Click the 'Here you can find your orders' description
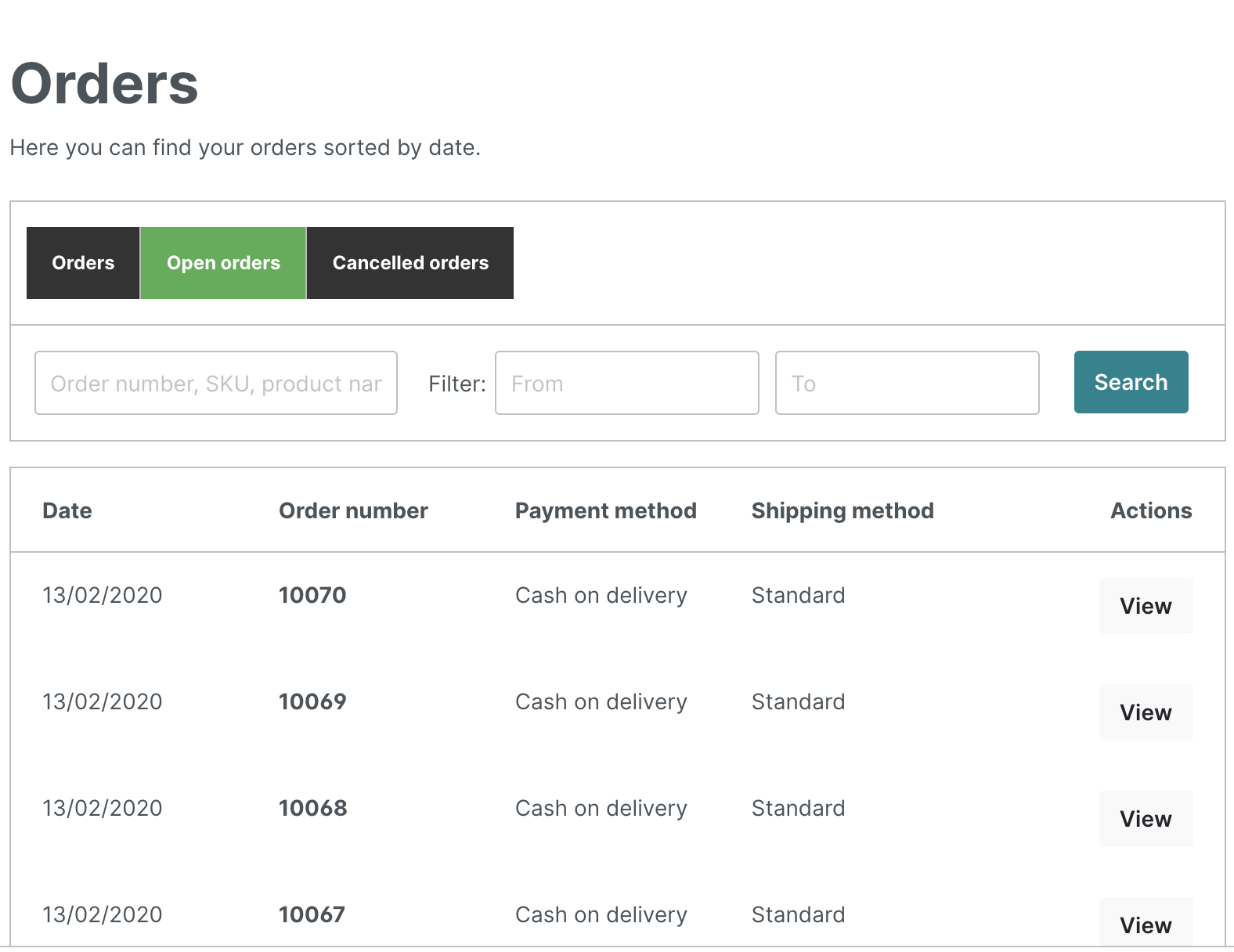The width and height of the screenshot is (1234, 952). (245, 148)
